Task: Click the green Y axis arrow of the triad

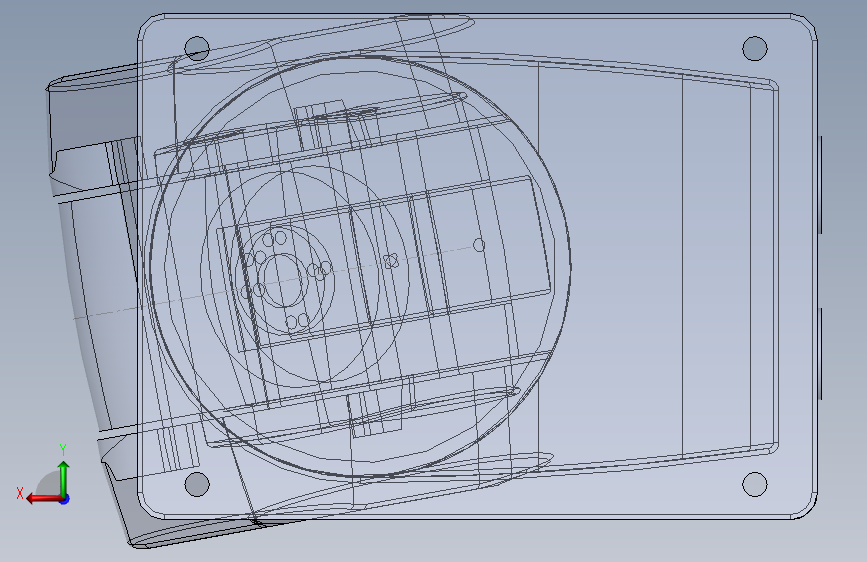Action: [64, 479]
